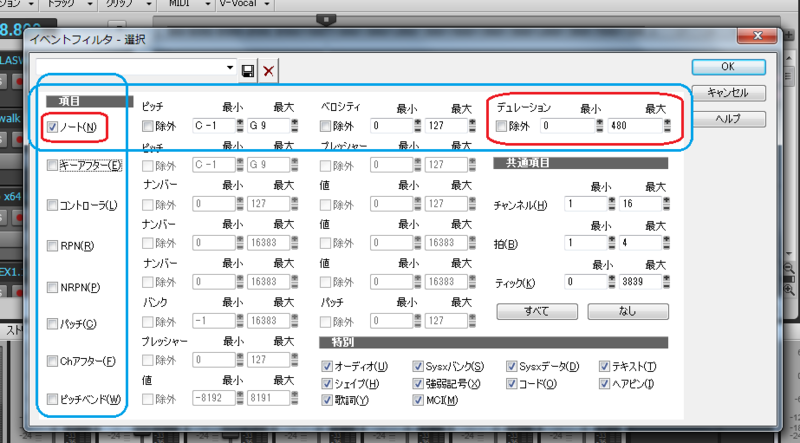Check the ピッチベンド(W) checkbox
The image size is (800, 443).
[x=52, y=399]
